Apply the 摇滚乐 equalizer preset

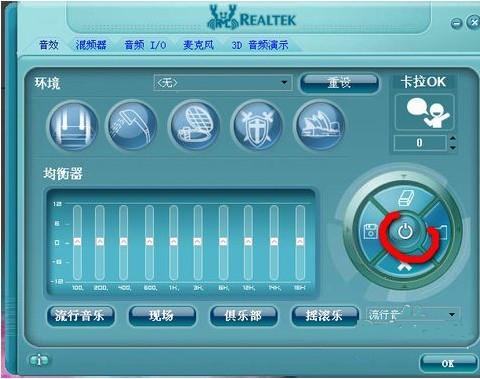point(324,315)
